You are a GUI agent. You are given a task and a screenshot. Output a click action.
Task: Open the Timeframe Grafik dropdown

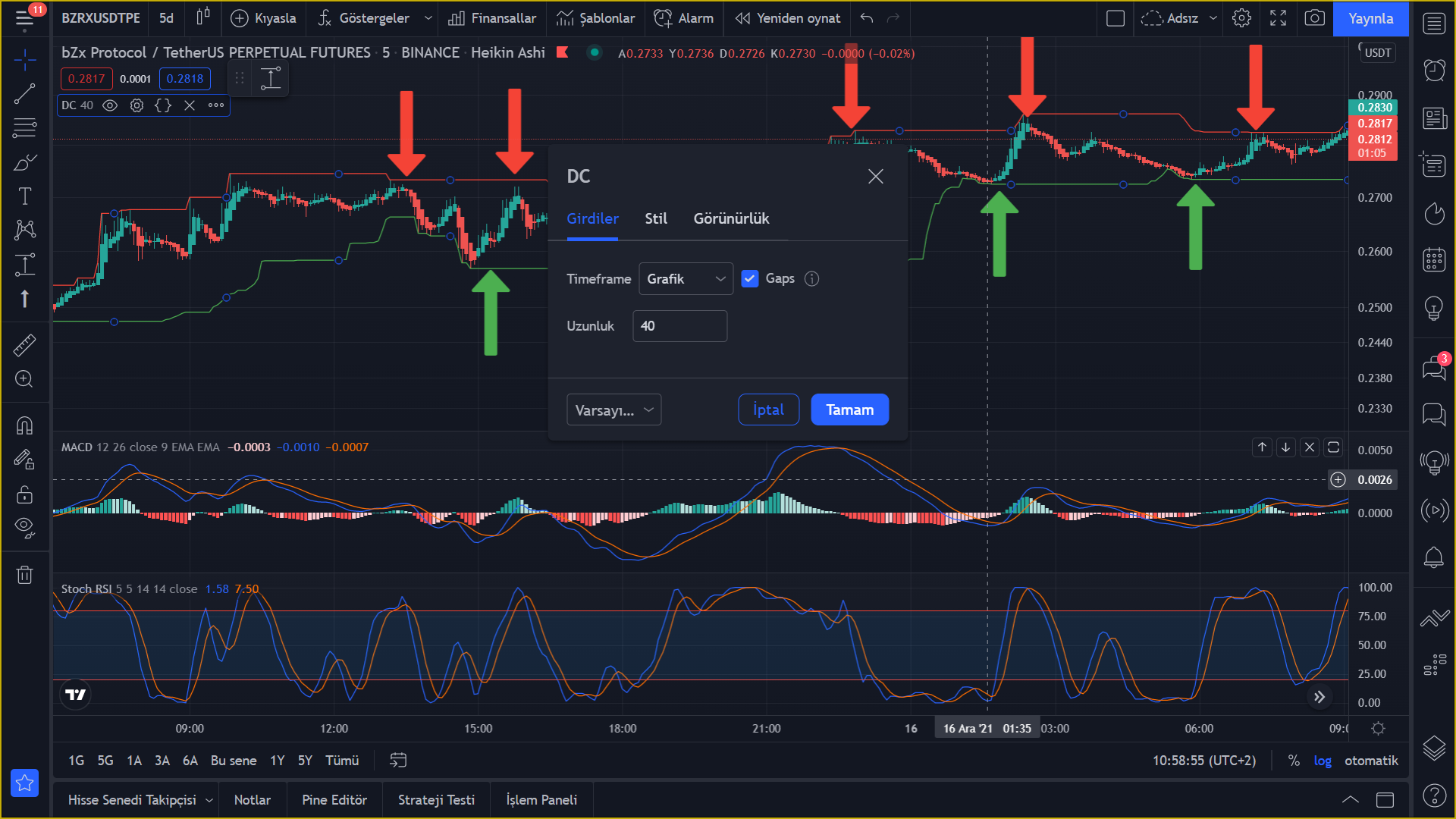tap(686, 278)
